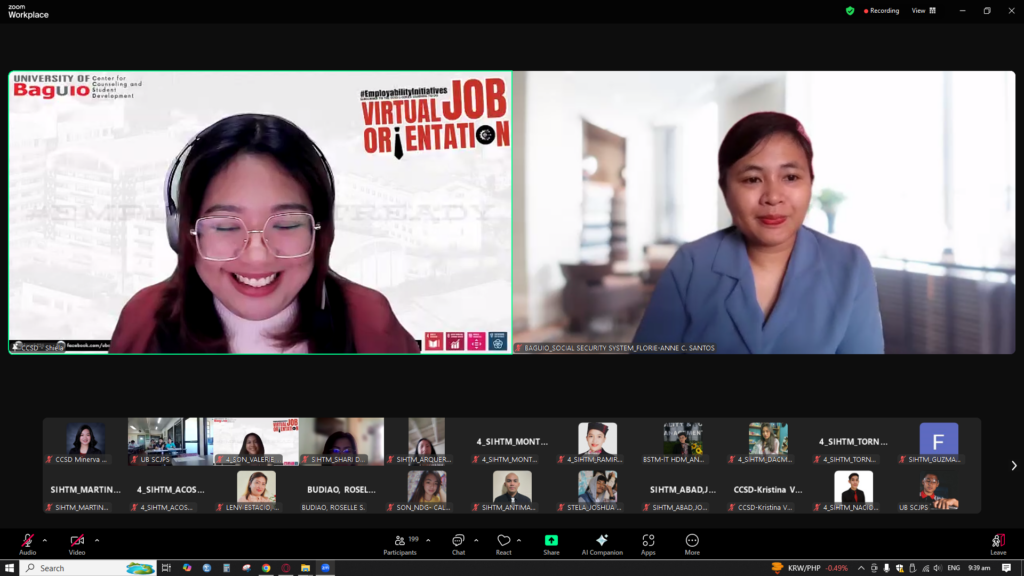Expand the Chat options caret
Screen dimensions: 1024x576
[x=476, y=540]
